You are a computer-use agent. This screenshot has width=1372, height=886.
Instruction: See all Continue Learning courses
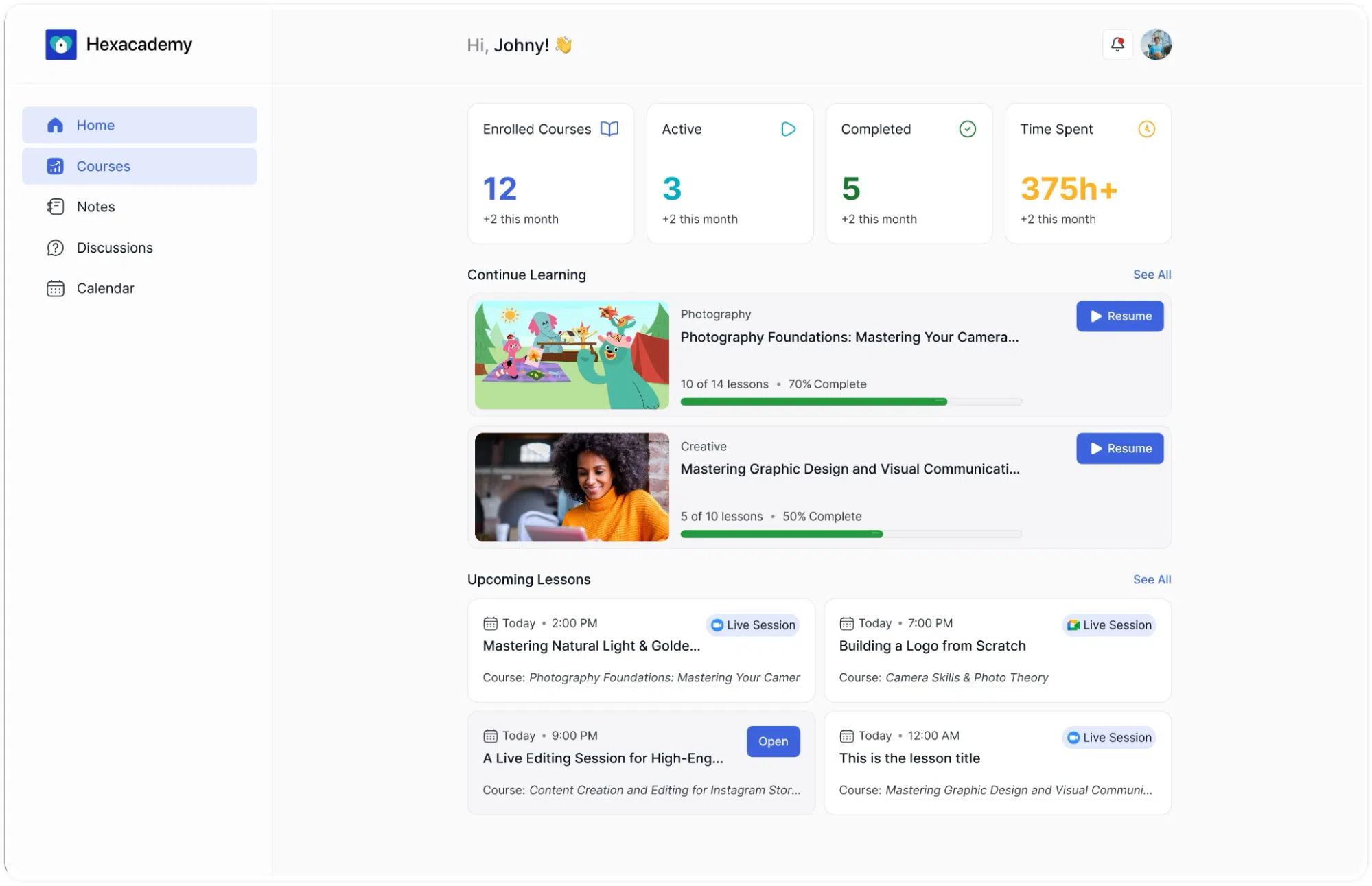pyautogui.click(x=1152, y=275)
